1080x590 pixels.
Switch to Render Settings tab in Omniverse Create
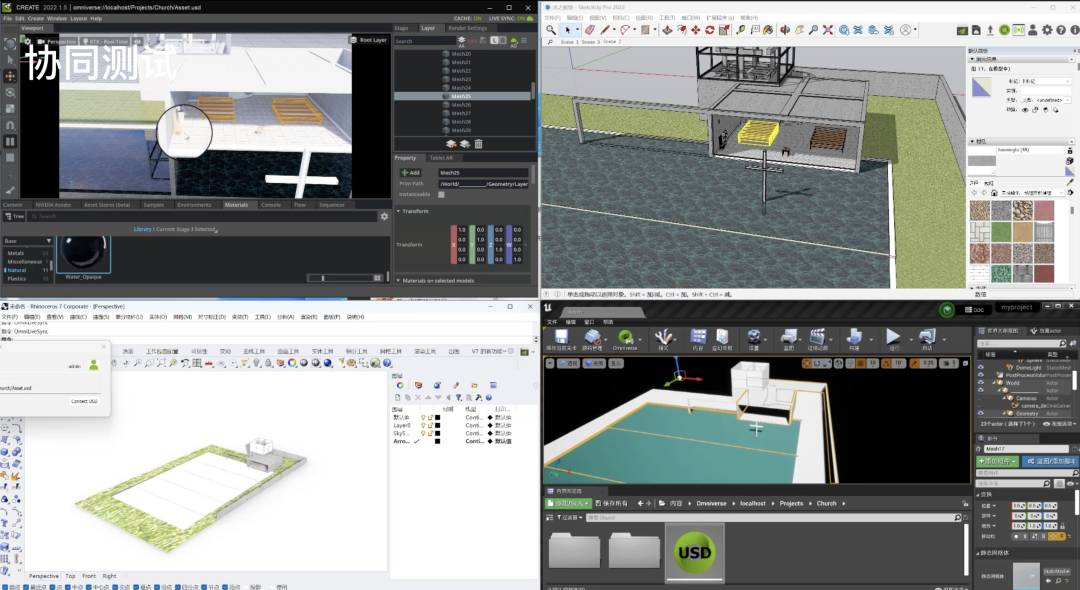(x=467, y=28)
